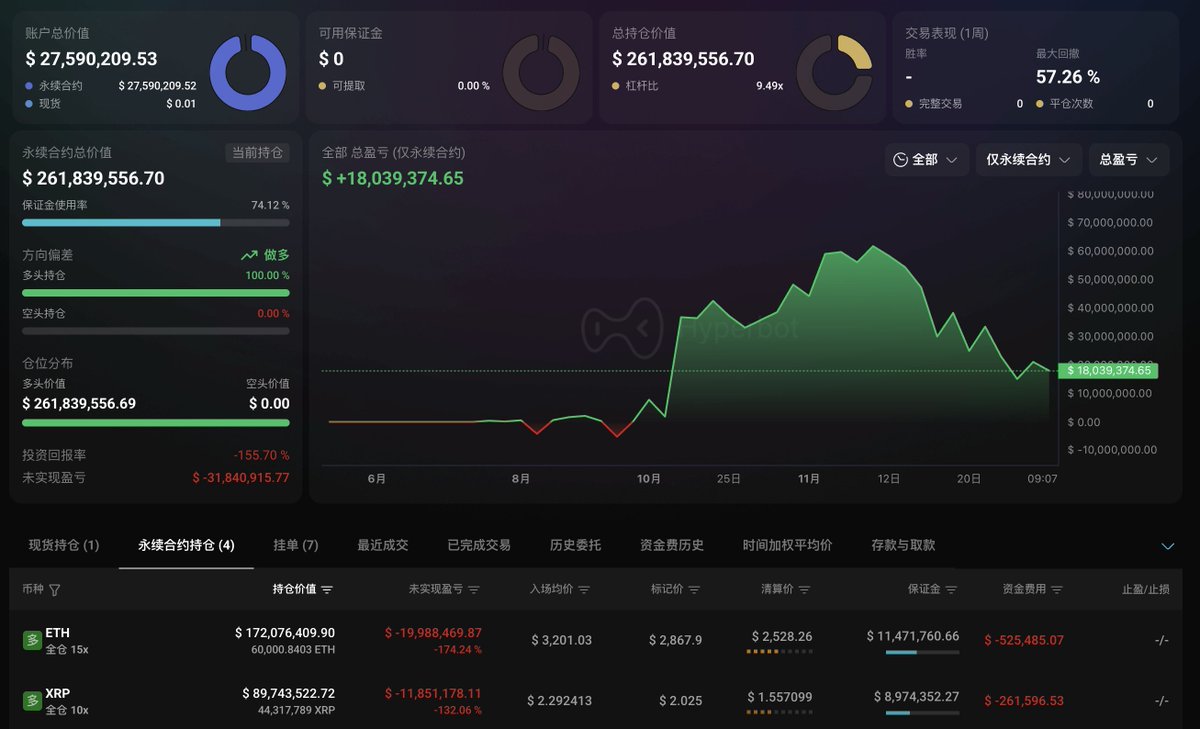Screen dimensions: 1200x729
Task: Click the green long badge on XRP row
Action: coord(32,701)
